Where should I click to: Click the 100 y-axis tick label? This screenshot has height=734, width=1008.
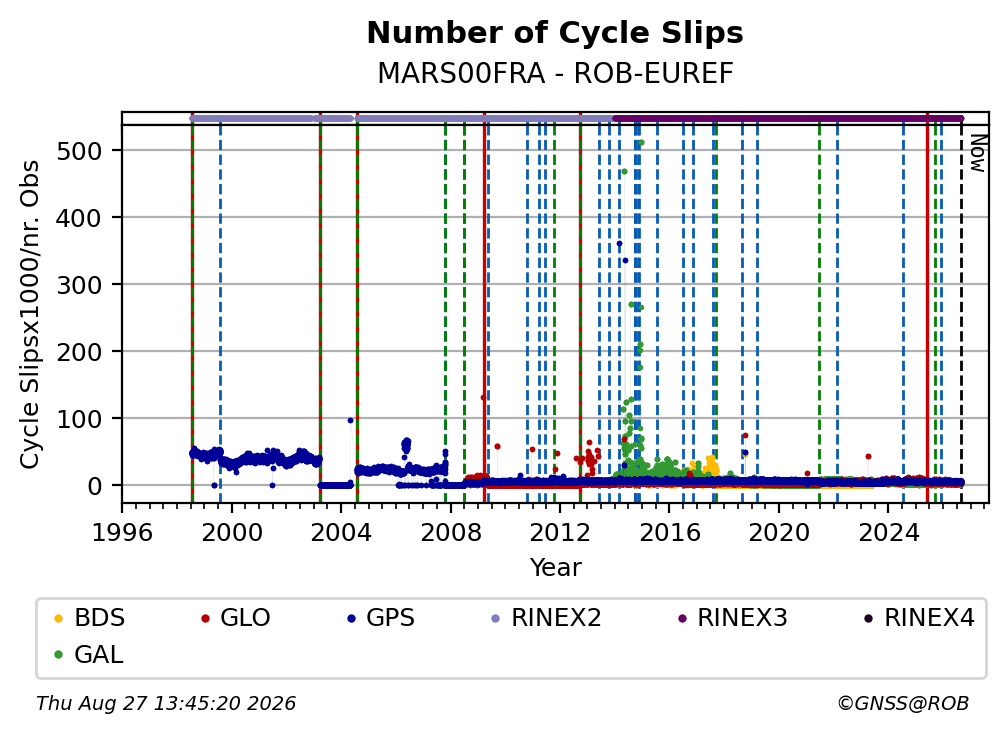pyautogui.click(x=79, y=419)
